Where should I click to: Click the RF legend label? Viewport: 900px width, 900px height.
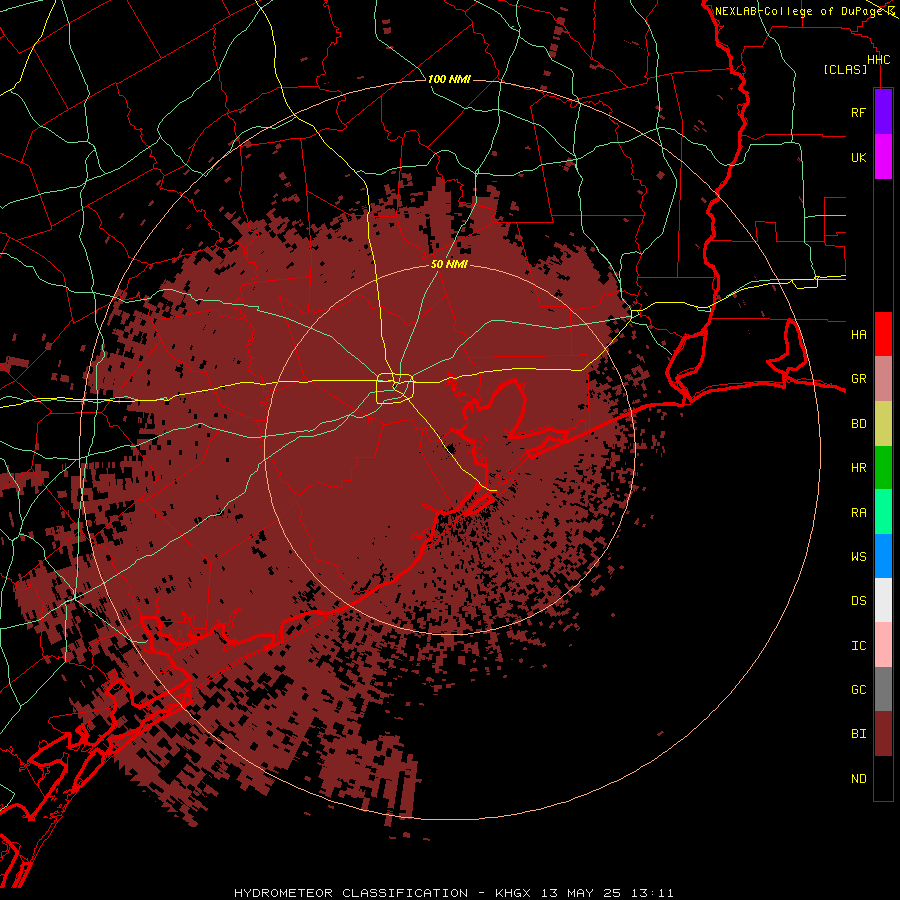(x=858, y=112)
